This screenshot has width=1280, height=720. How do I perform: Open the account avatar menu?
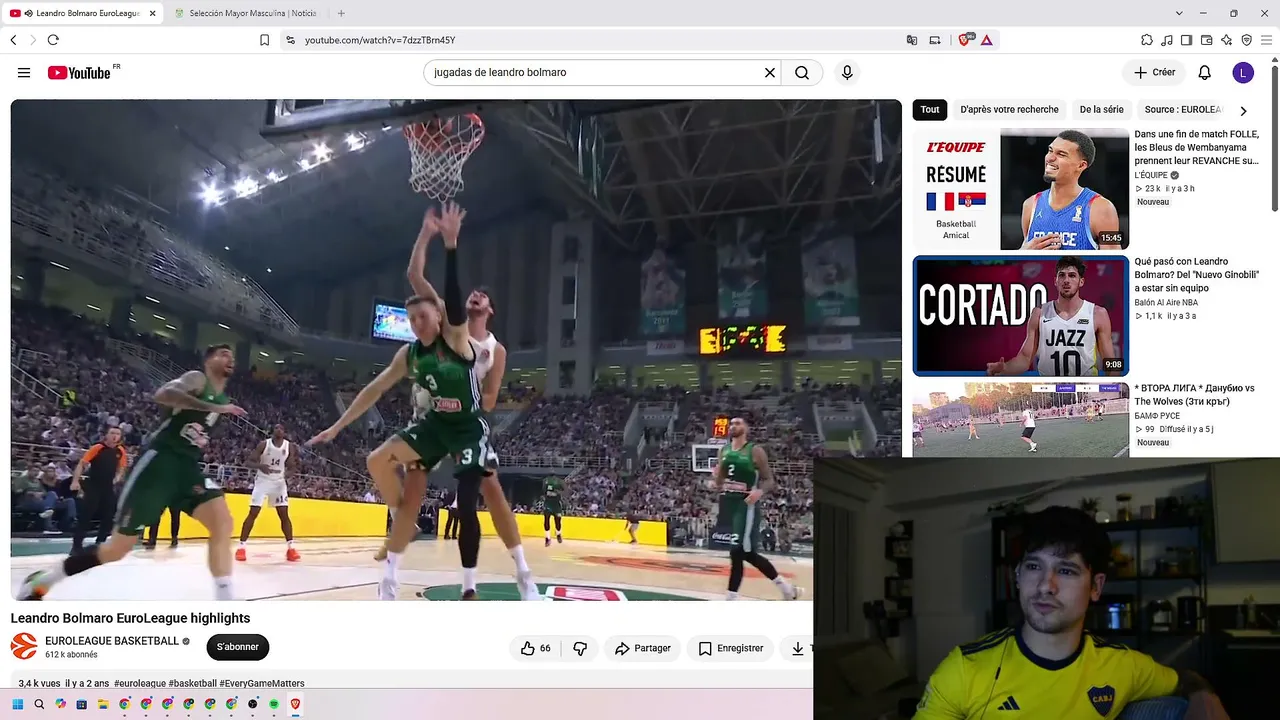[1243, 73]
